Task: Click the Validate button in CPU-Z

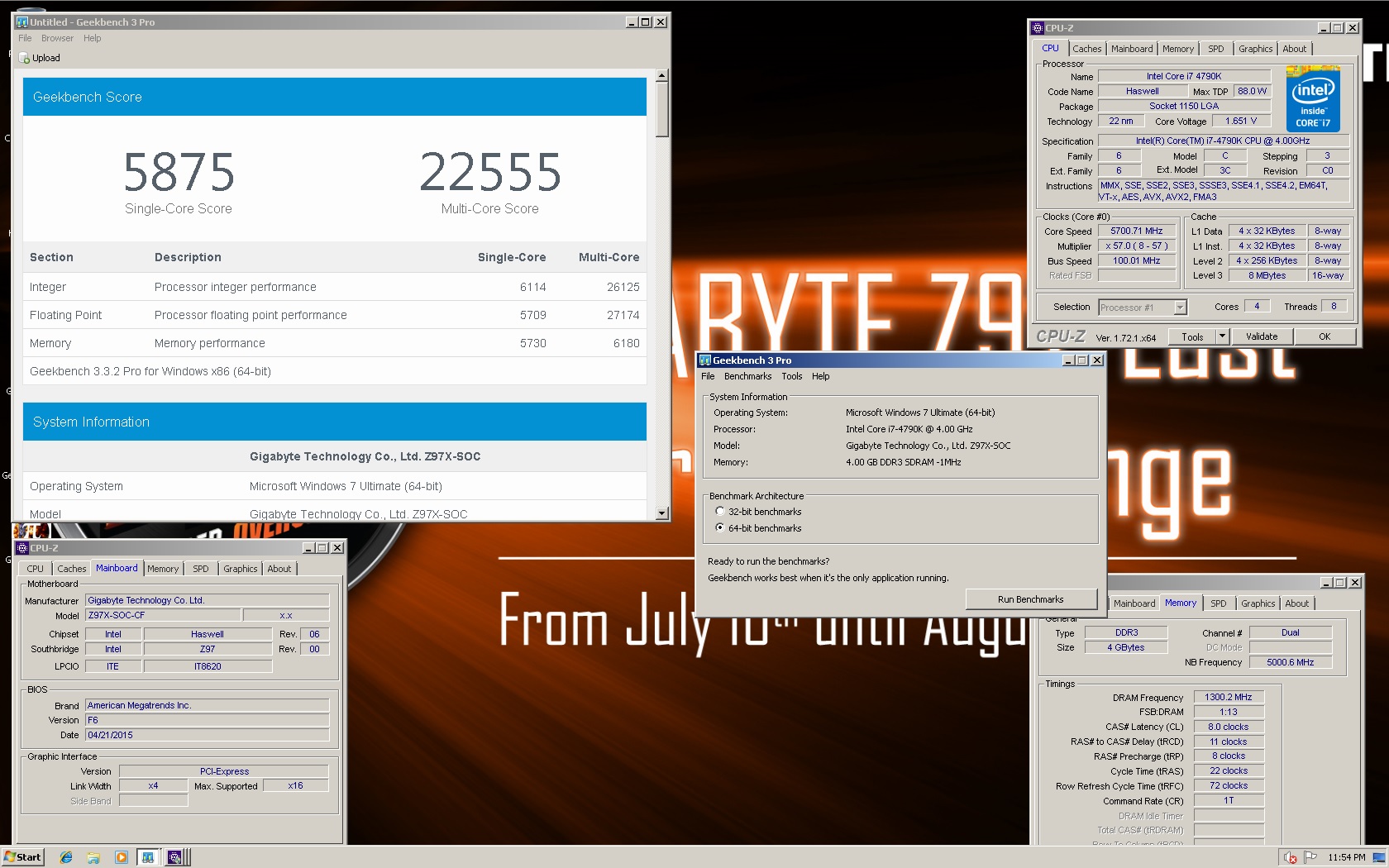Action: click(1261, 336)
